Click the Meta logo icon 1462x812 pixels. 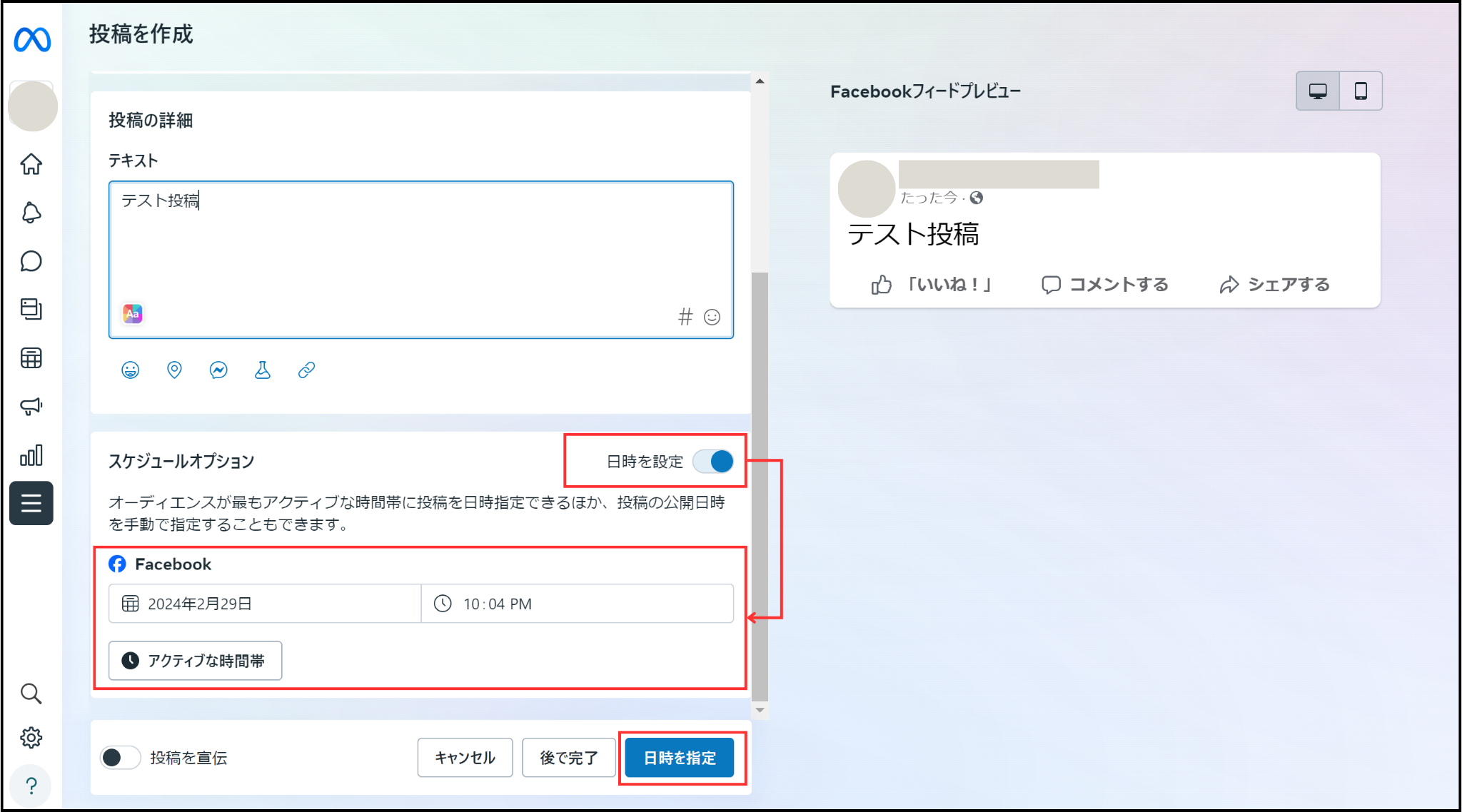(32, 39)
